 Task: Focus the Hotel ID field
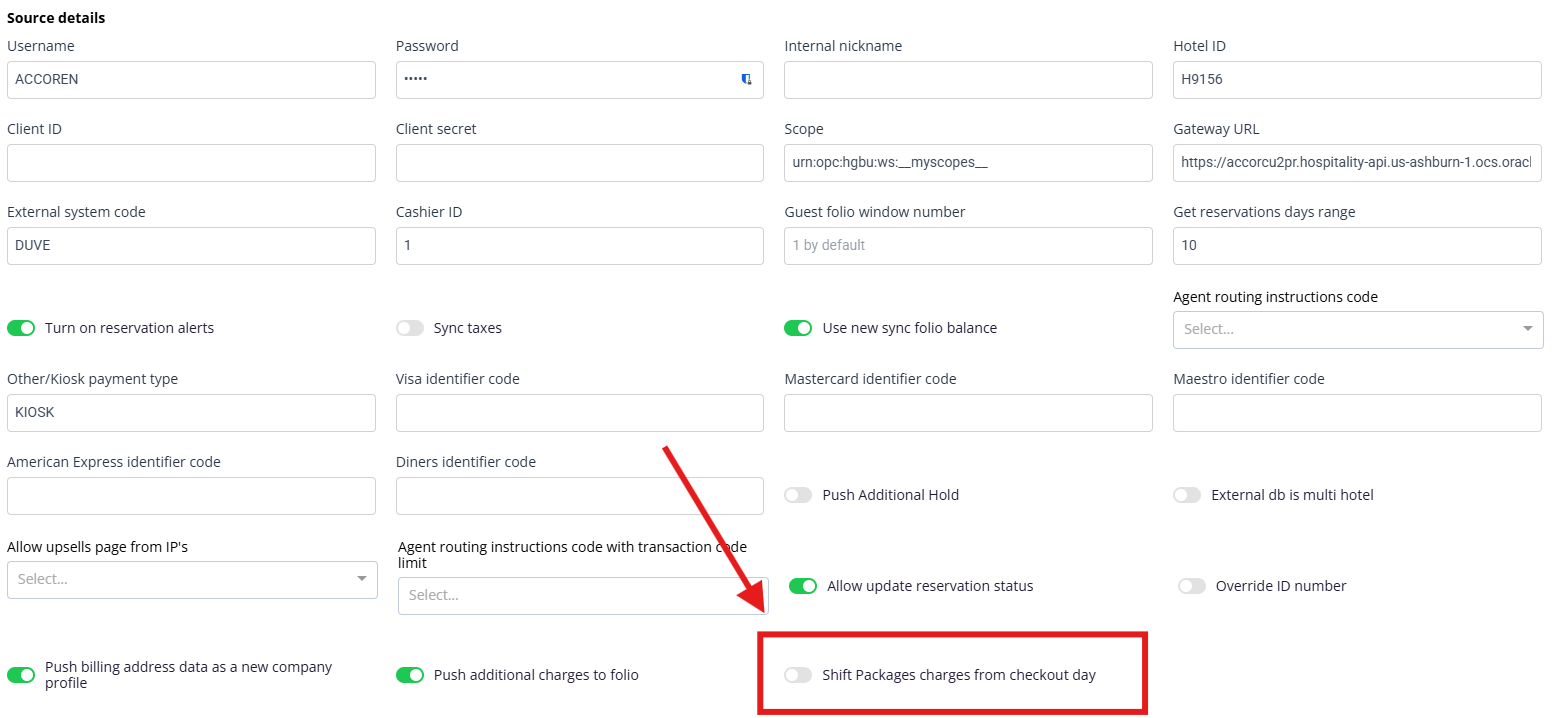(x=1356, y=80)
